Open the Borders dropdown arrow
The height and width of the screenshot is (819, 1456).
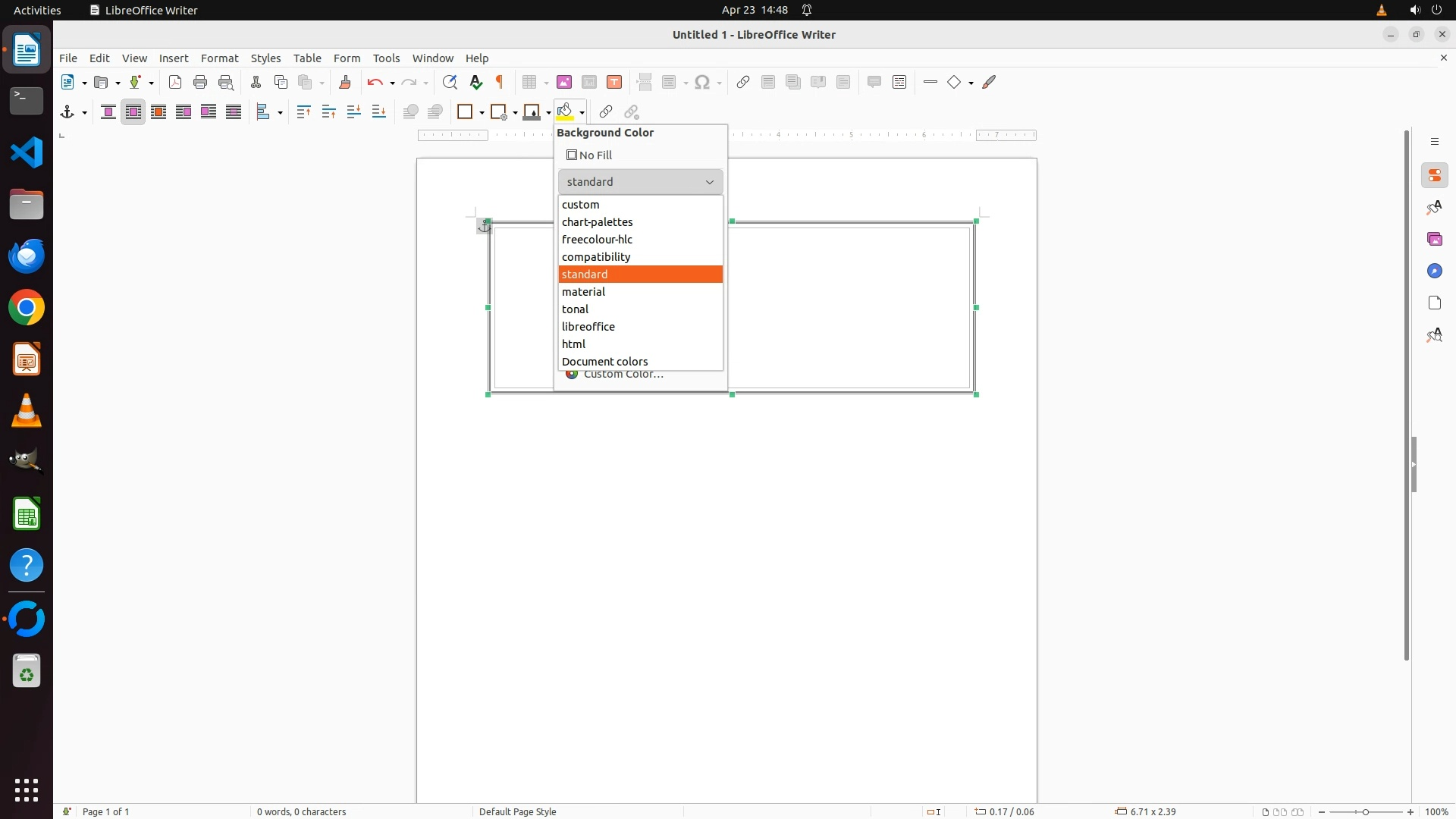[x=482, y=113]
